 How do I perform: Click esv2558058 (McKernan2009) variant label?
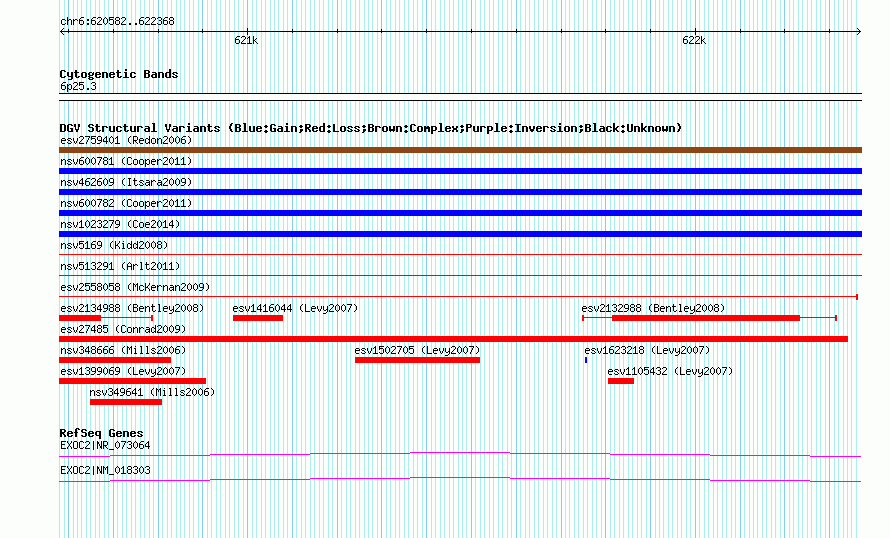(x=135, y=287)
